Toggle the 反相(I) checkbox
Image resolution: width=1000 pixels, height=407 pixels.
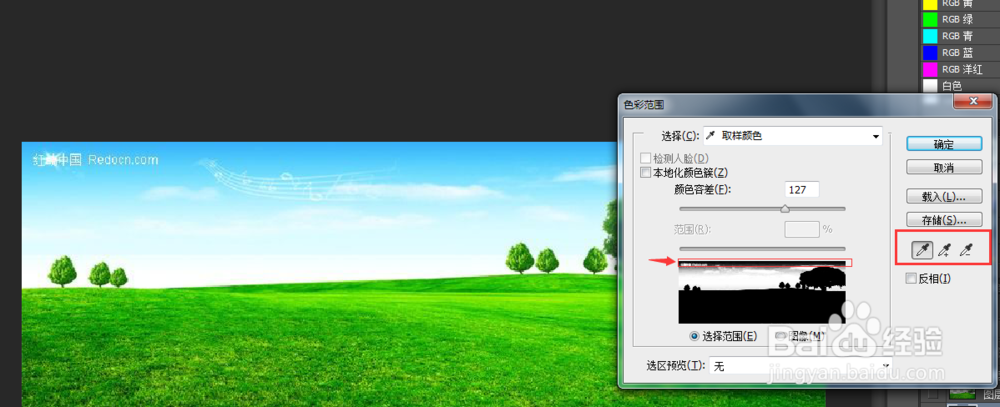tap(911, 279)
